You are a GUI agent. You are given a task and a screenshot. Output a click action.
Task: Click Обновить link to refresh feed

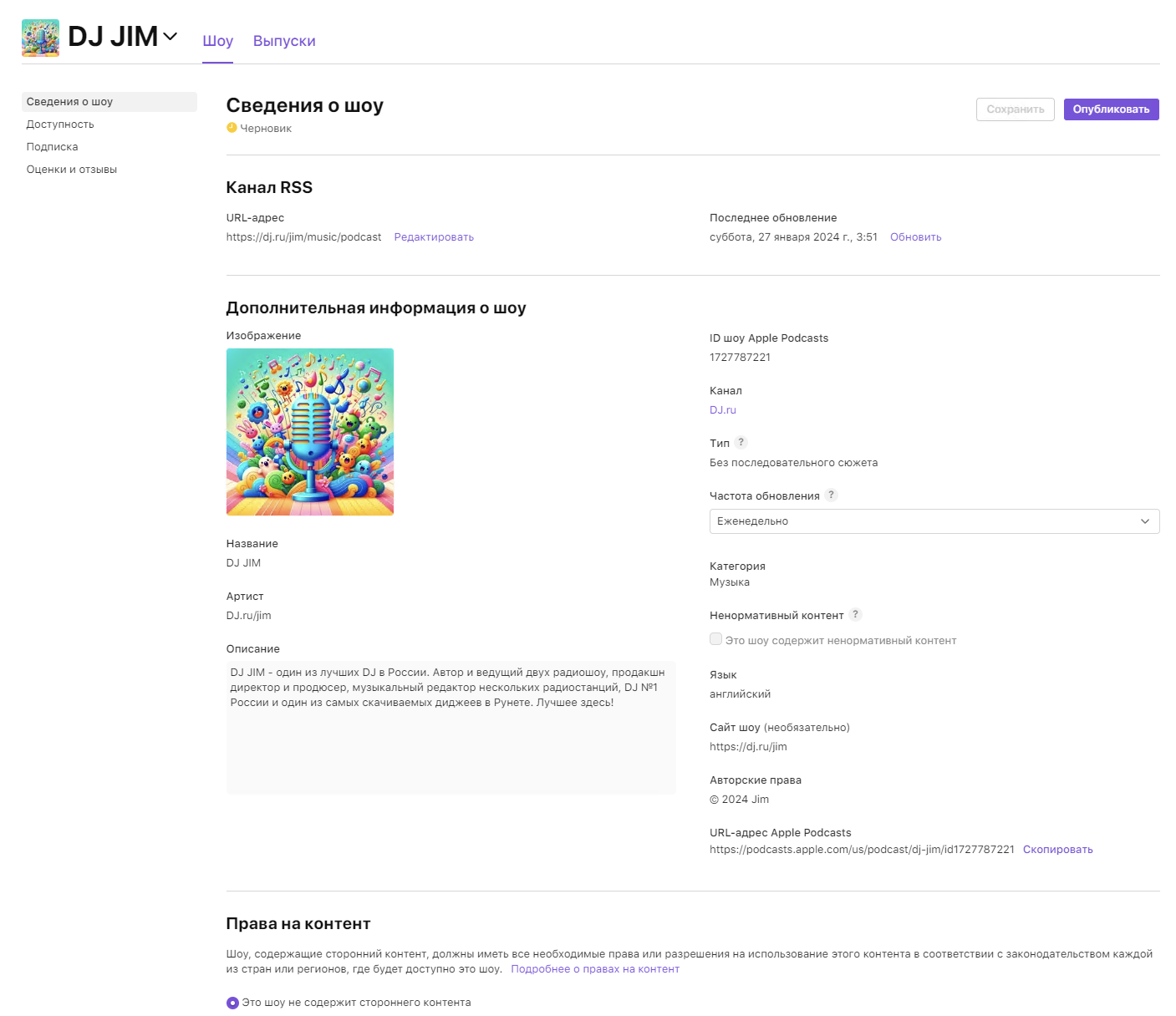(915, 237)
